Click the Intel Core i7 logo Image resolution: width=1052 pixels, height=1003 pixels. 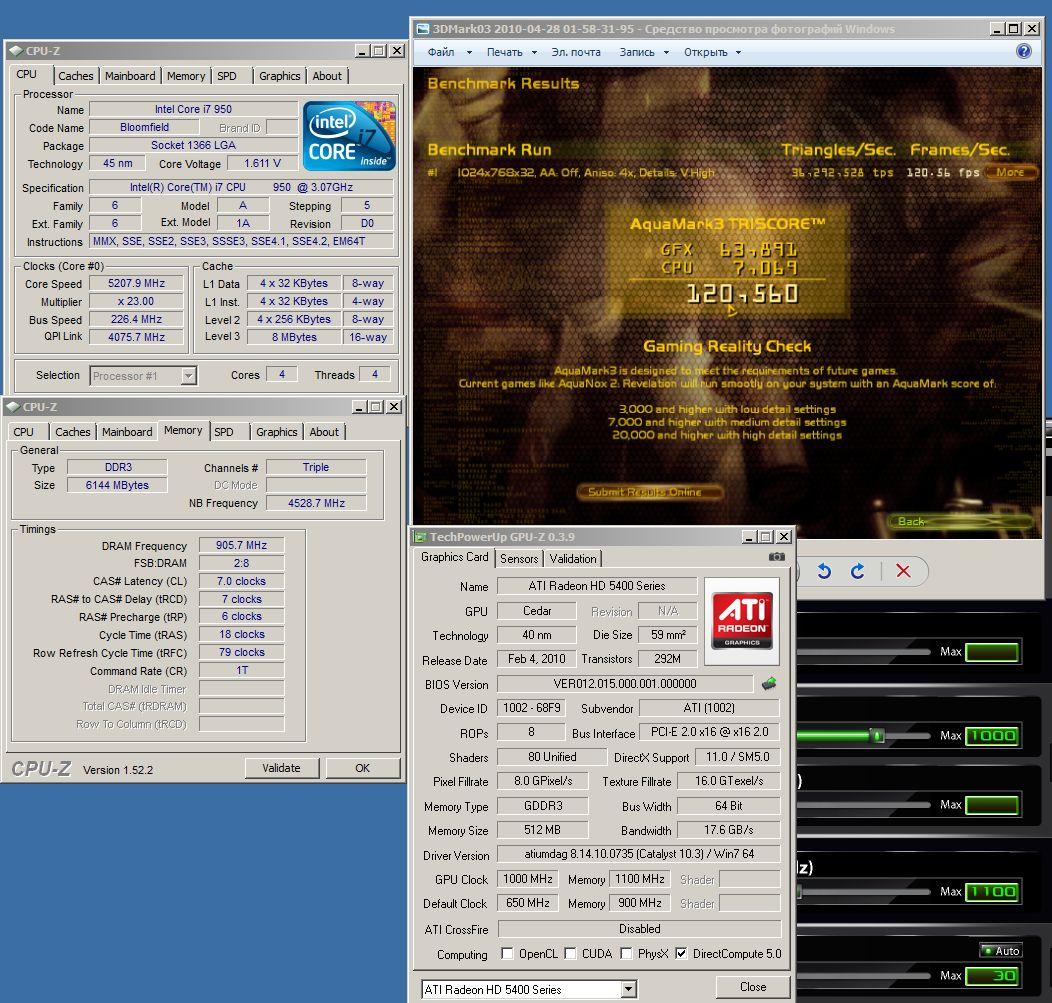tap(349, 136)
